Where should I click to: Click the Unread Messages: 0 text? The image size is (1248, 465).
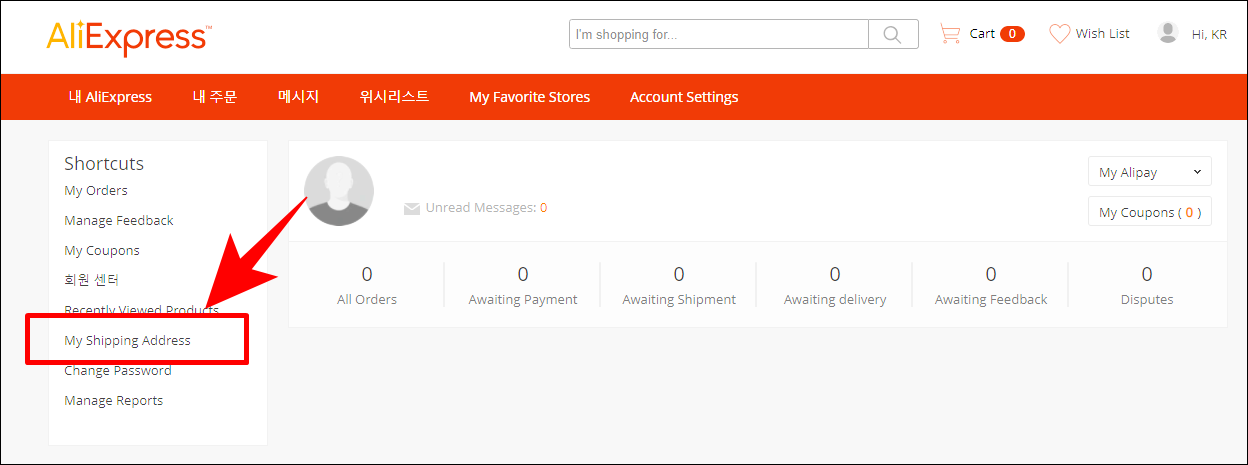486,208
